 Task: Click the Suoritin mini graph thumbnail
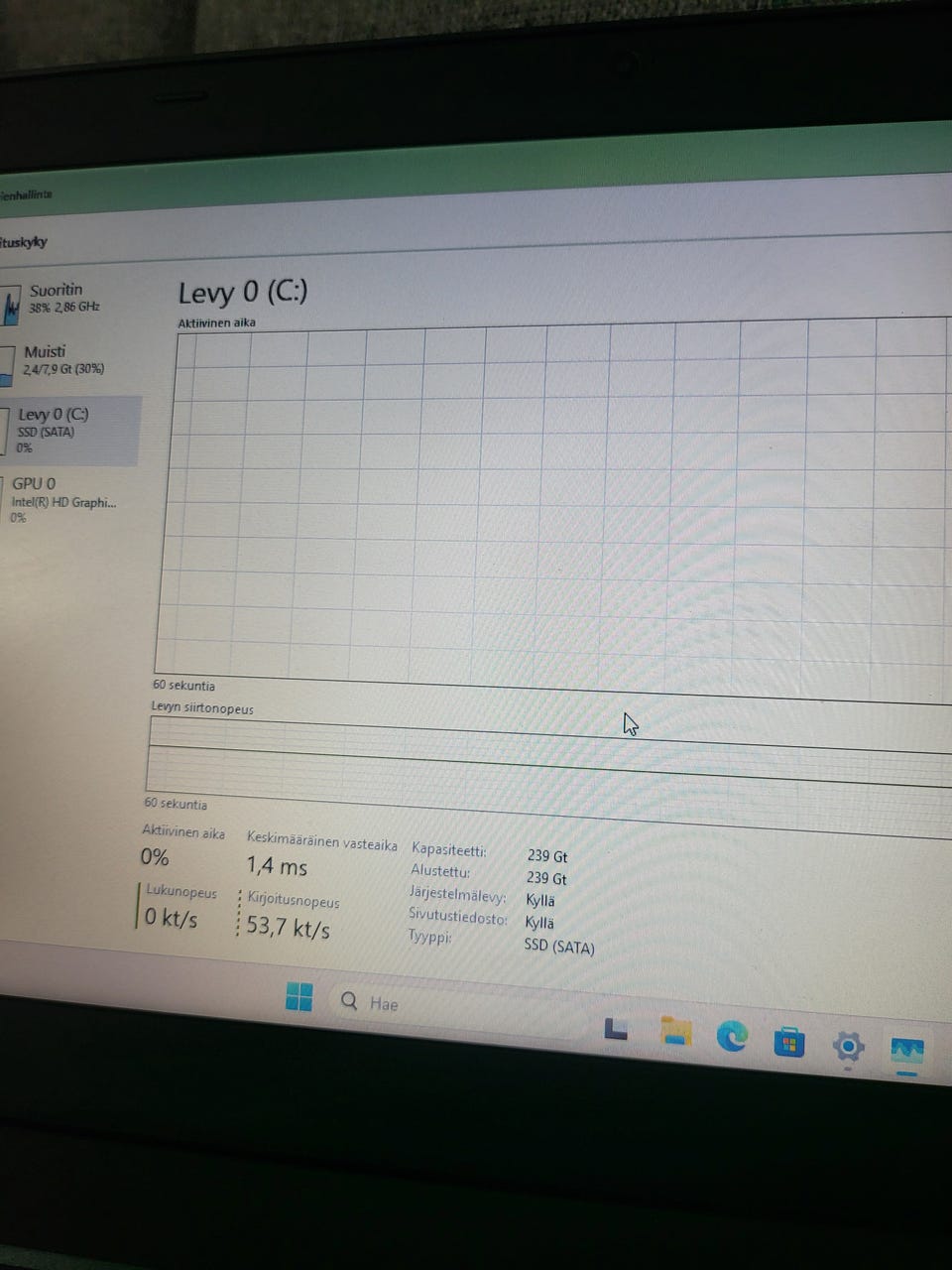pos(11,305)
